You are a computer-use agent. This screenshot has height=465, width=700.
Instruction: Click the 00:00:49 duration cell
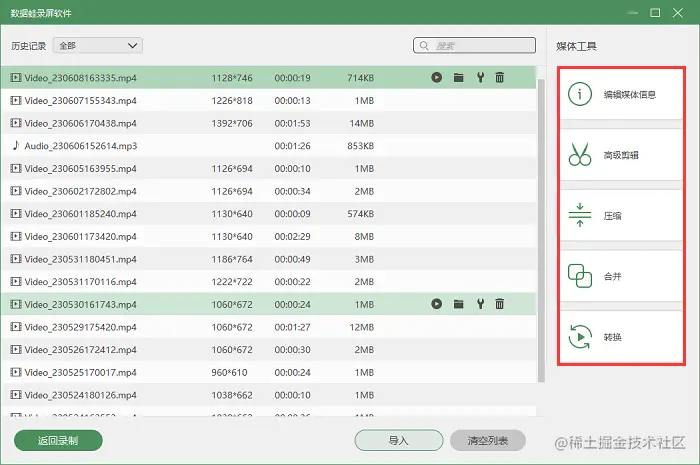point(292,259)
